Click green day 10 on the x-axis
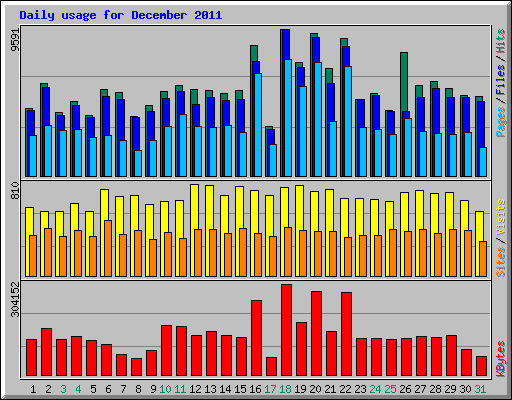Screen dimensions: 512x400 click(165, 389)
